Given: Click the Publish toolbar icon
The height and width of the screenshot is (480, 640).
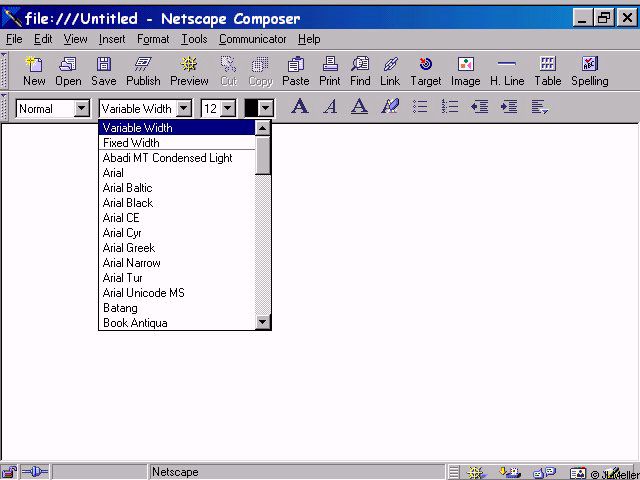Looking at the screenshot, I should point(143,71).
